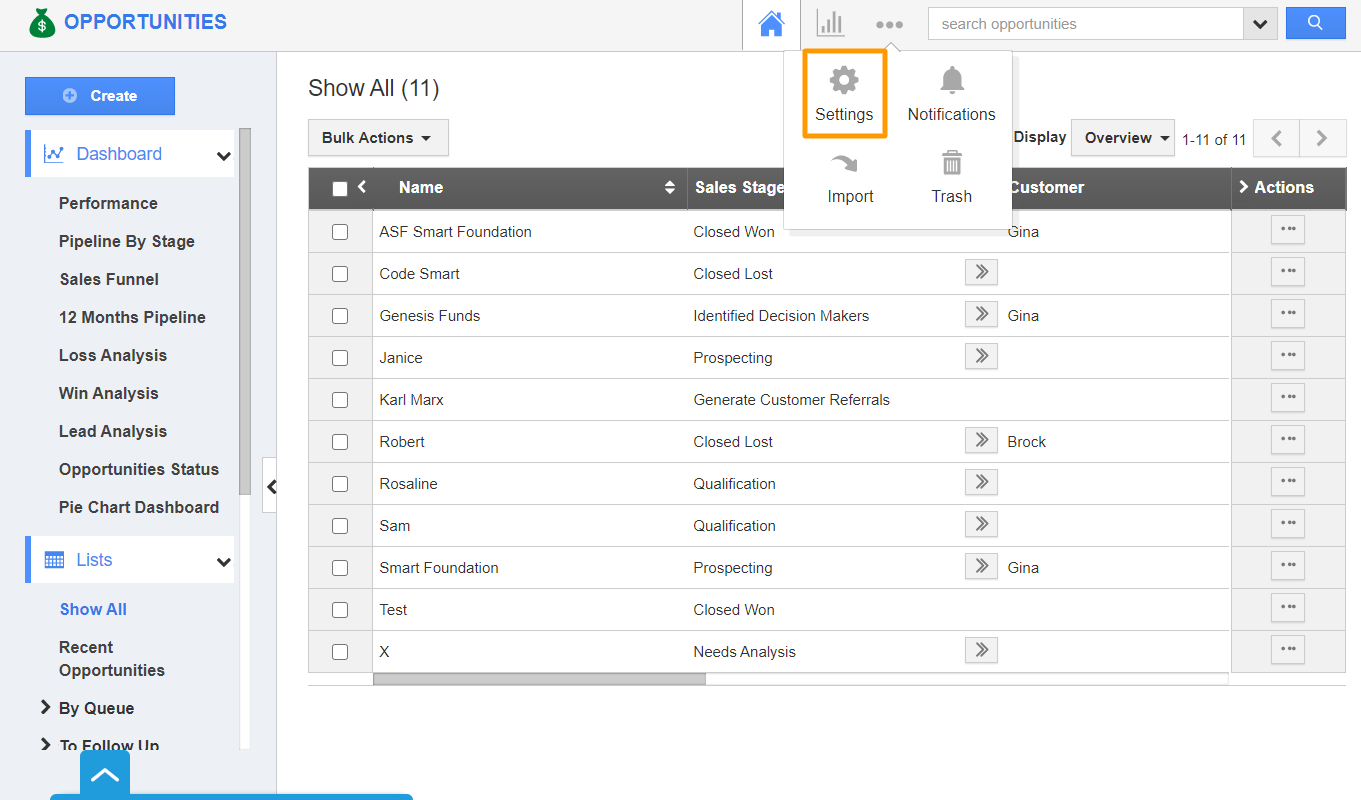Open the Trash view
The width and height of the screenshot is (1361, 800).
click(950, 177)
